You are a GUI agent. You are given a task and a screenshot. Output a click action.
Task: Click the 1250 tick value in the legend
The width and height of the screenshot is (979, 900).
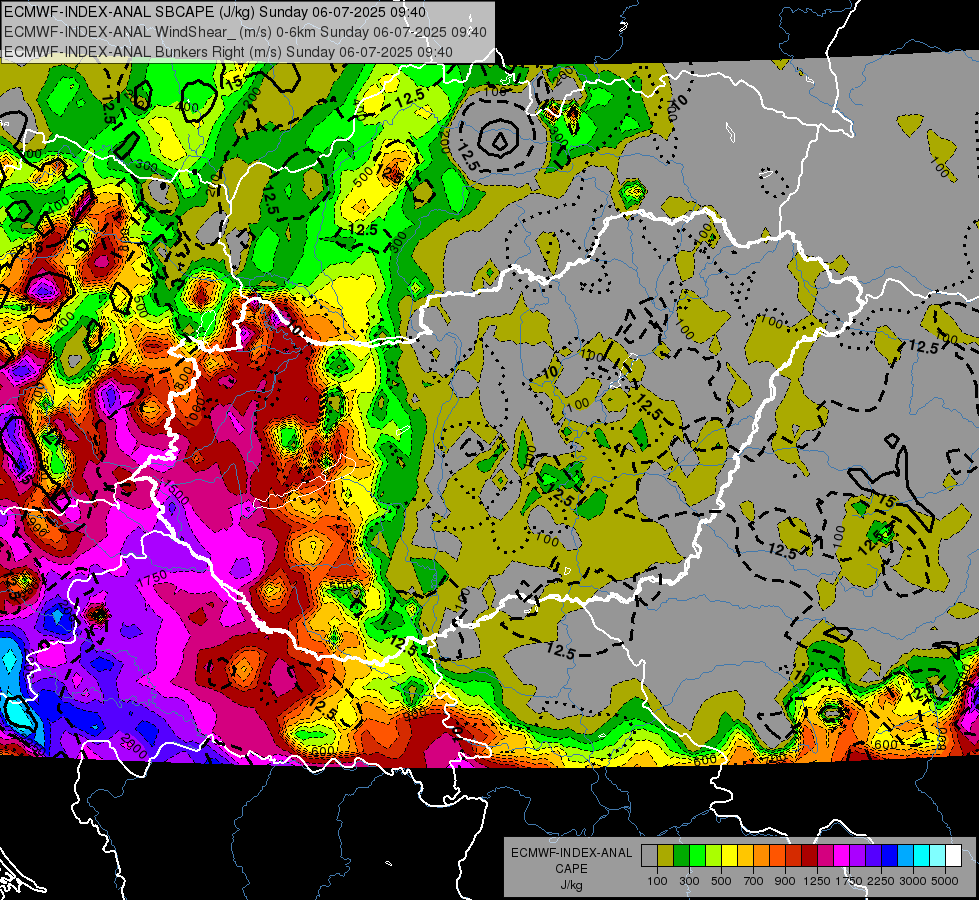coord(817,881)
